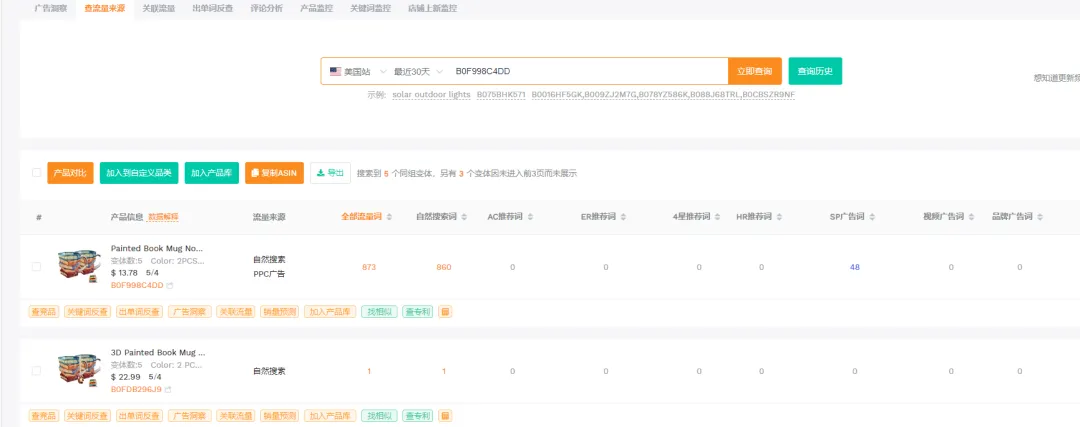Click the 复制ASIN button
The height and width of the screenshot is (427, 1080).
coord(274,173)
